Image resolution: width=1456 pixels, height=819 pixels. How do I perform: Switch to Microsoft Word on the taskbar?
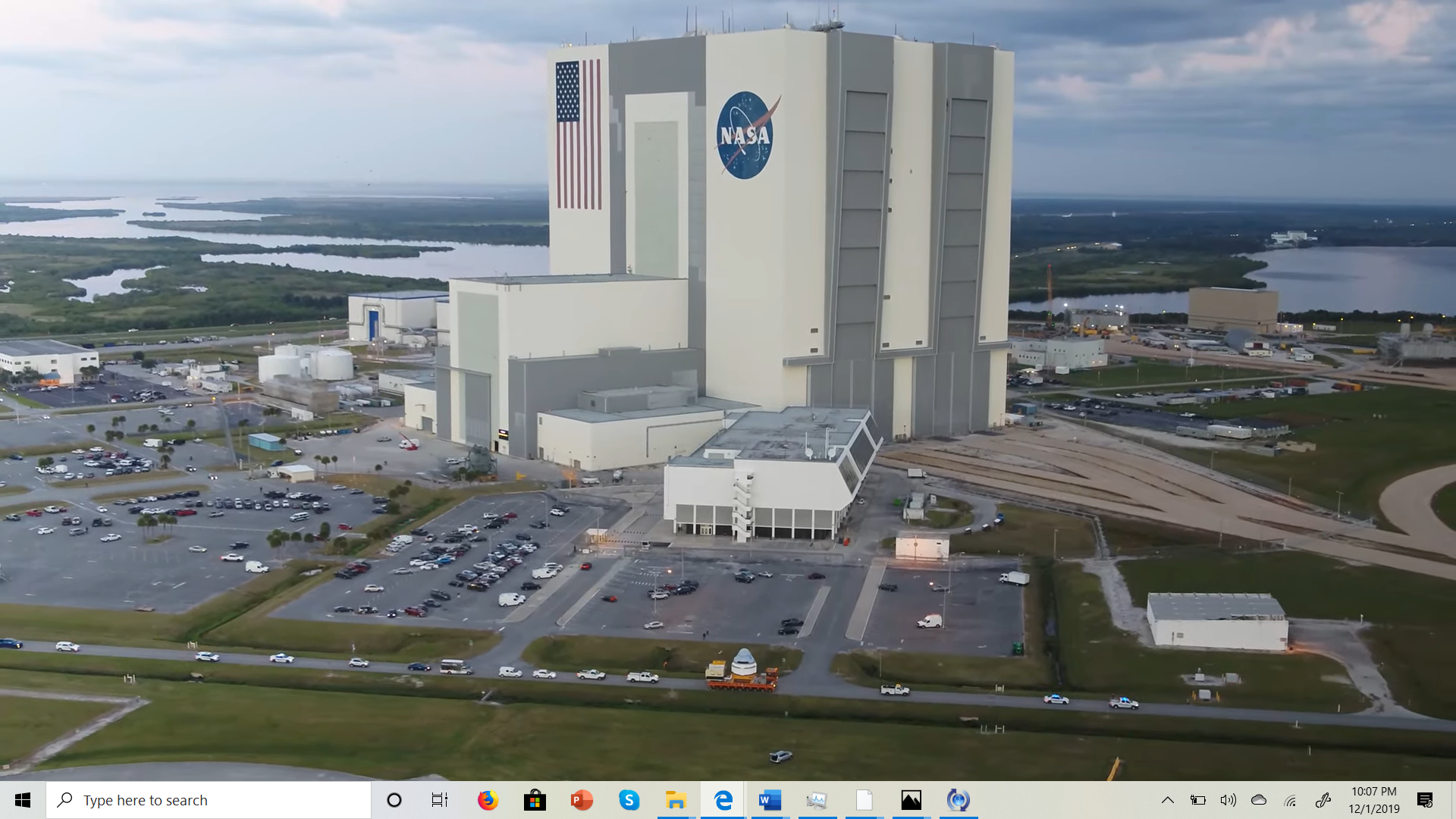click(x=770, y=800)
